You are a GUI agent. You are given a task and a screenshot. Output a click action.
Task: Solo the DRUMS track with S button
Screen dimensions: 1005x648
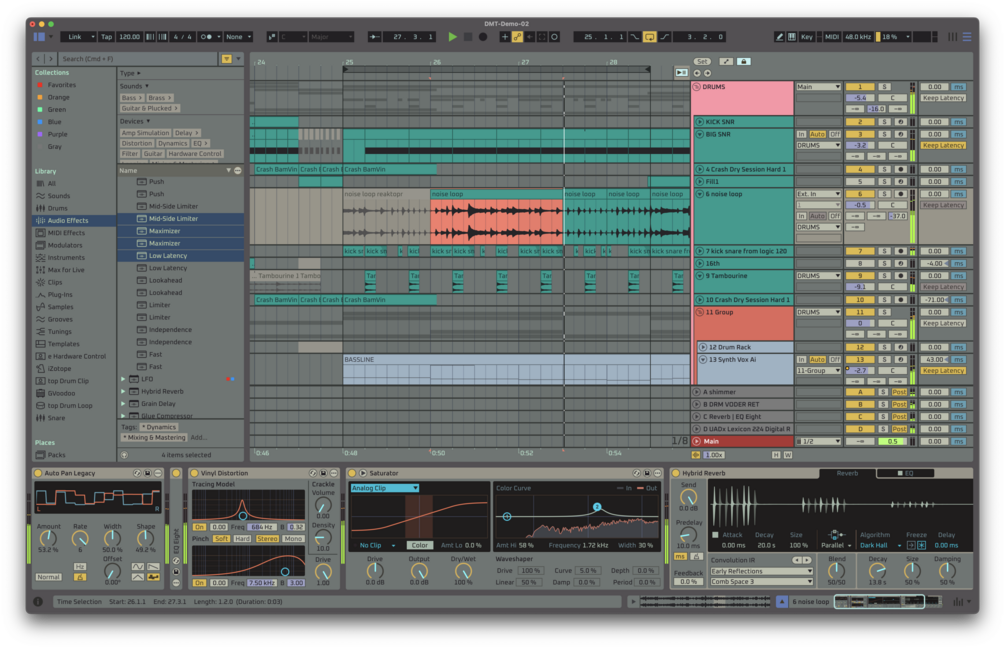pyautogui.click(x=885, y=87)
